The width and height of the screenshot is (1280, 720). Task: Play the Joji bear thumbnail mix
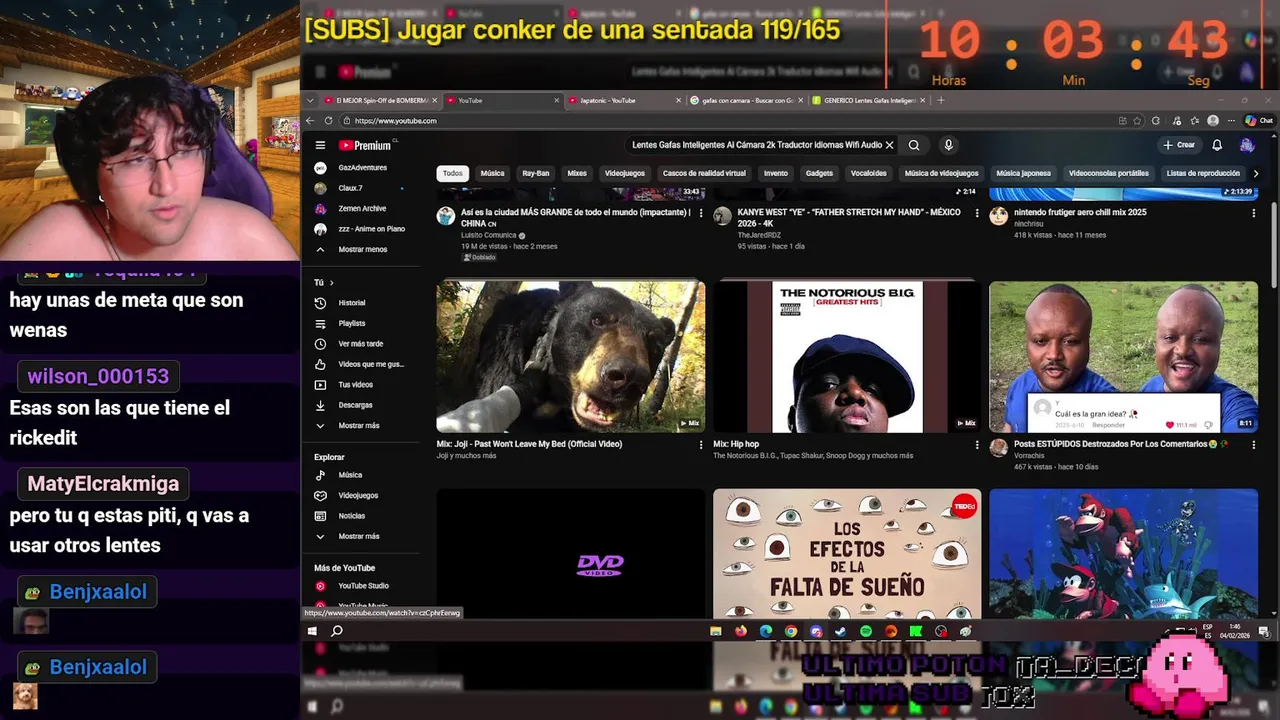(x=571, y=356)
